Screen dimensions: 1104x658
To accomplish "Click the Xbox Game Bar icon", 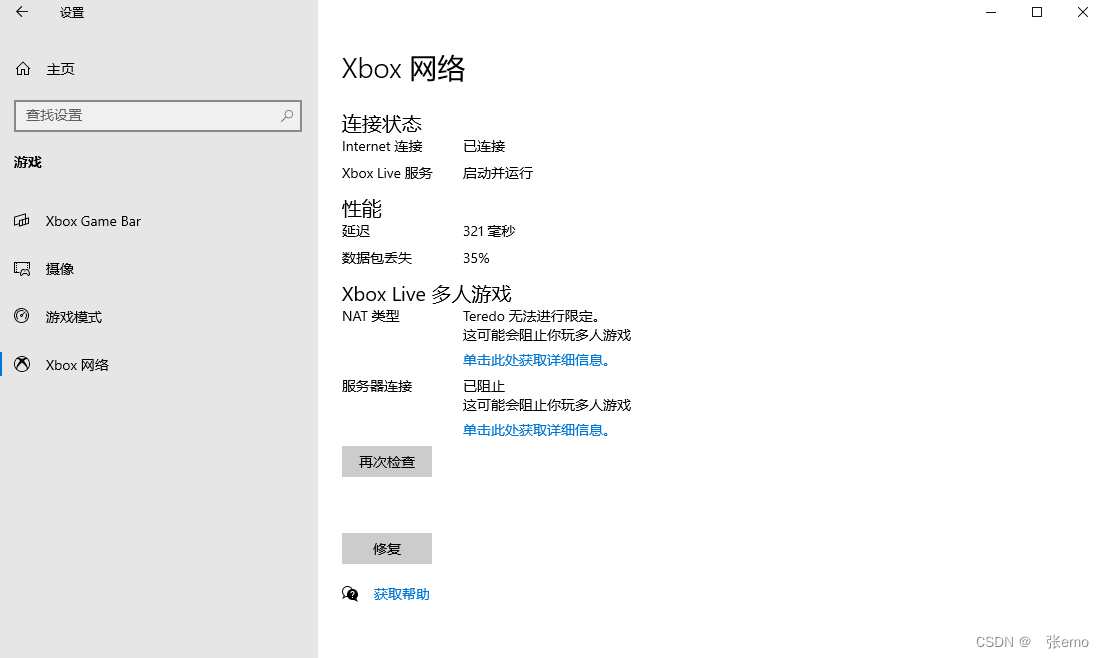I will [22, 221].
